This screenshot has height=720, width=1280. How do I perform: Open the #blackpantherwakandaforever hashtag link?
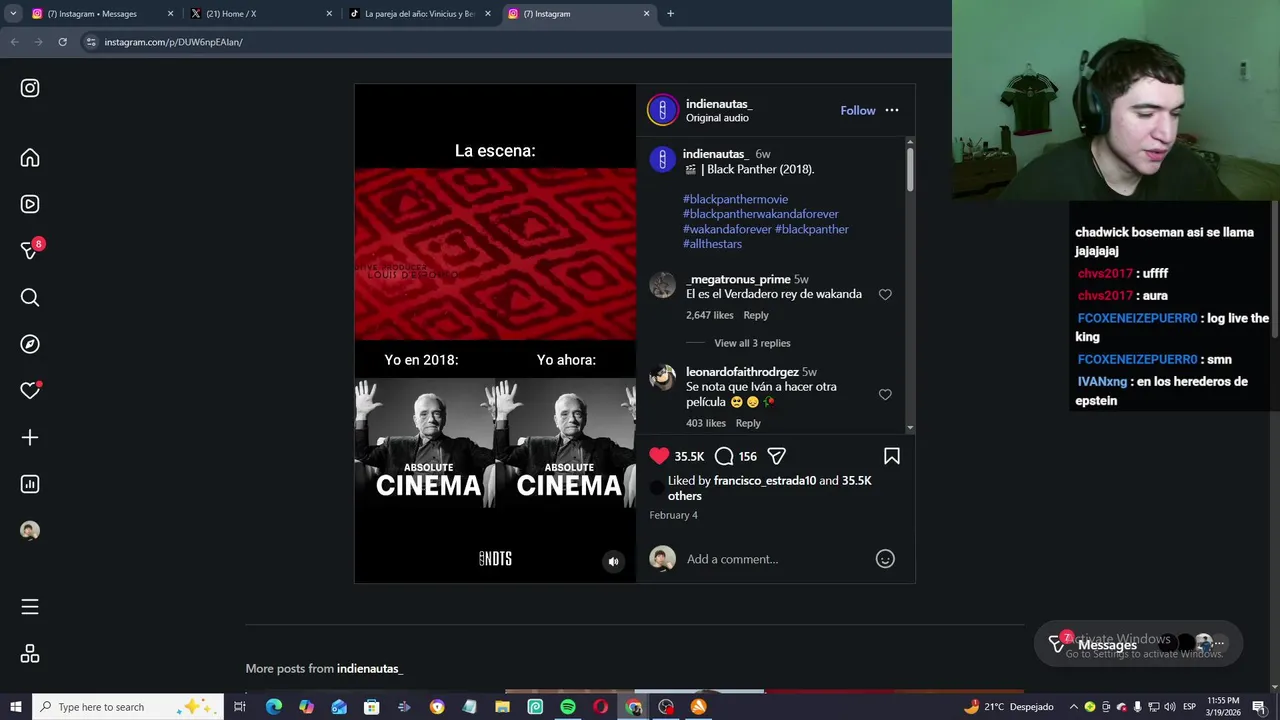pyautogui.click(x=761, y=214)
